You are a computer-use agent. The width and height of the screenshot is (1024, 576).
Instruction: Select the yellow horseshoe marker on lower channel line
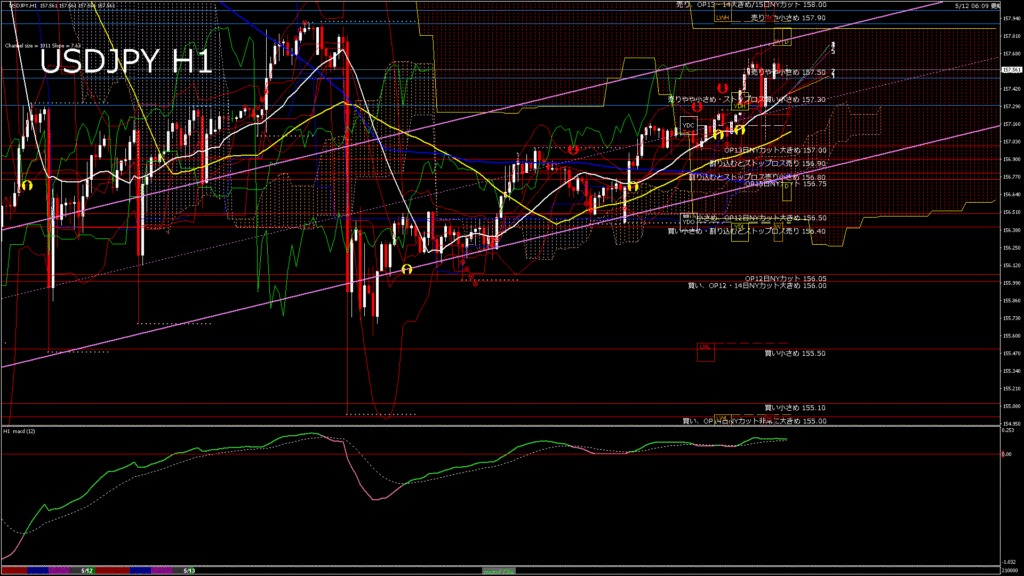(407, 269)
